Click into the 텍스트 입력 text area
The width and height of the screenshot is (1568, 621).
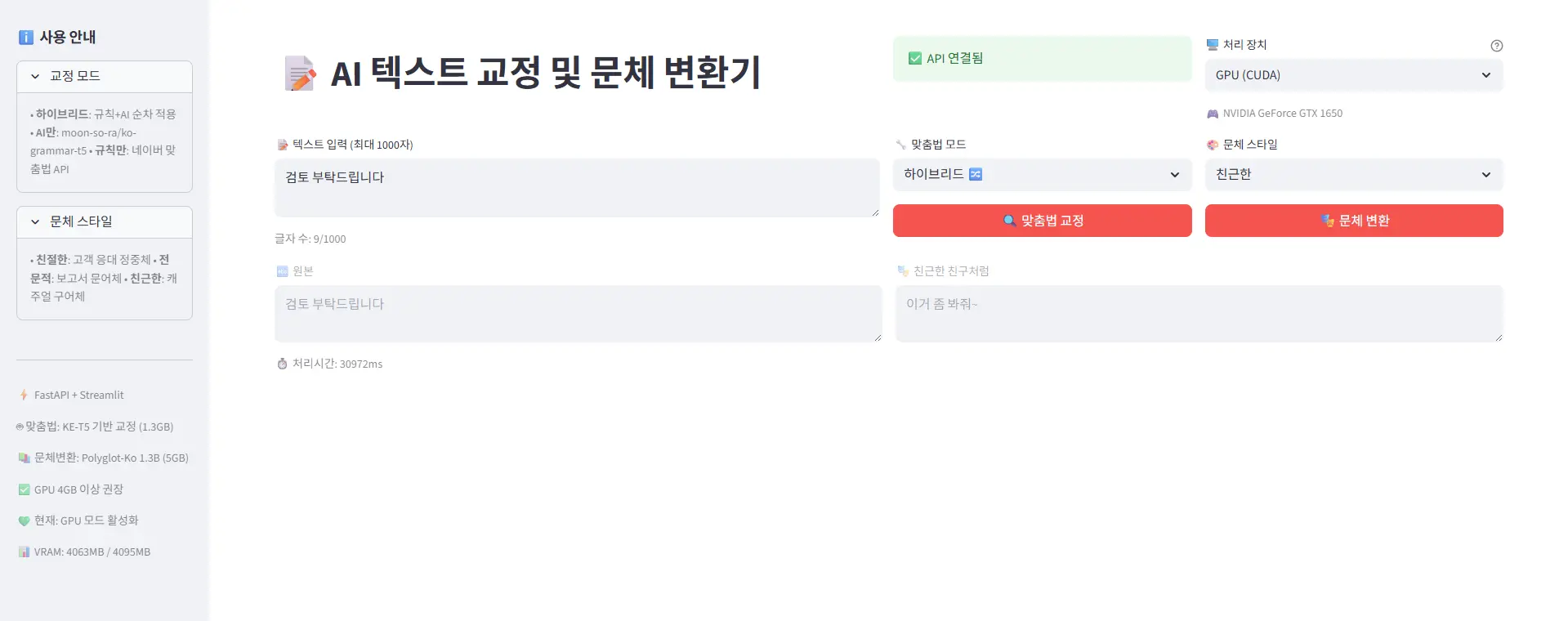tap(576, 188)
